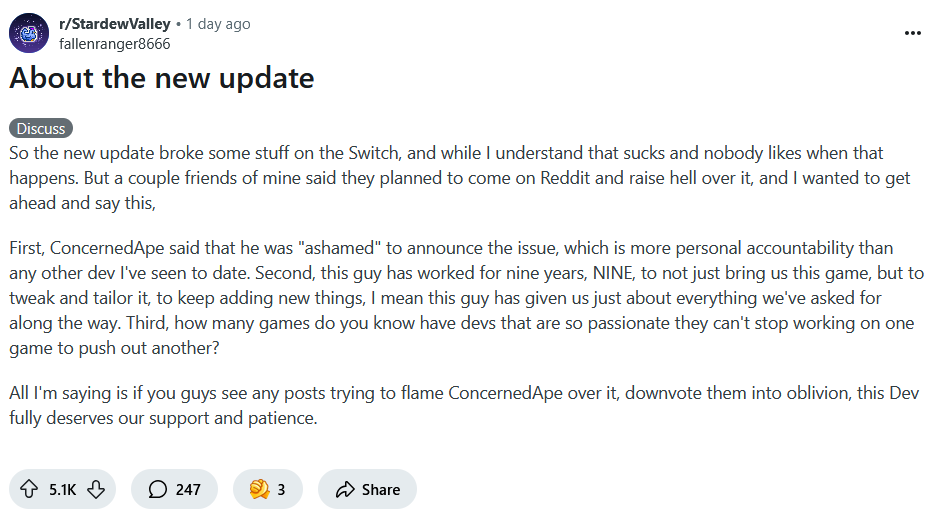Upvote the post with the up arrow
This screenshot has width=930, height=512.
tap(28, 489)
